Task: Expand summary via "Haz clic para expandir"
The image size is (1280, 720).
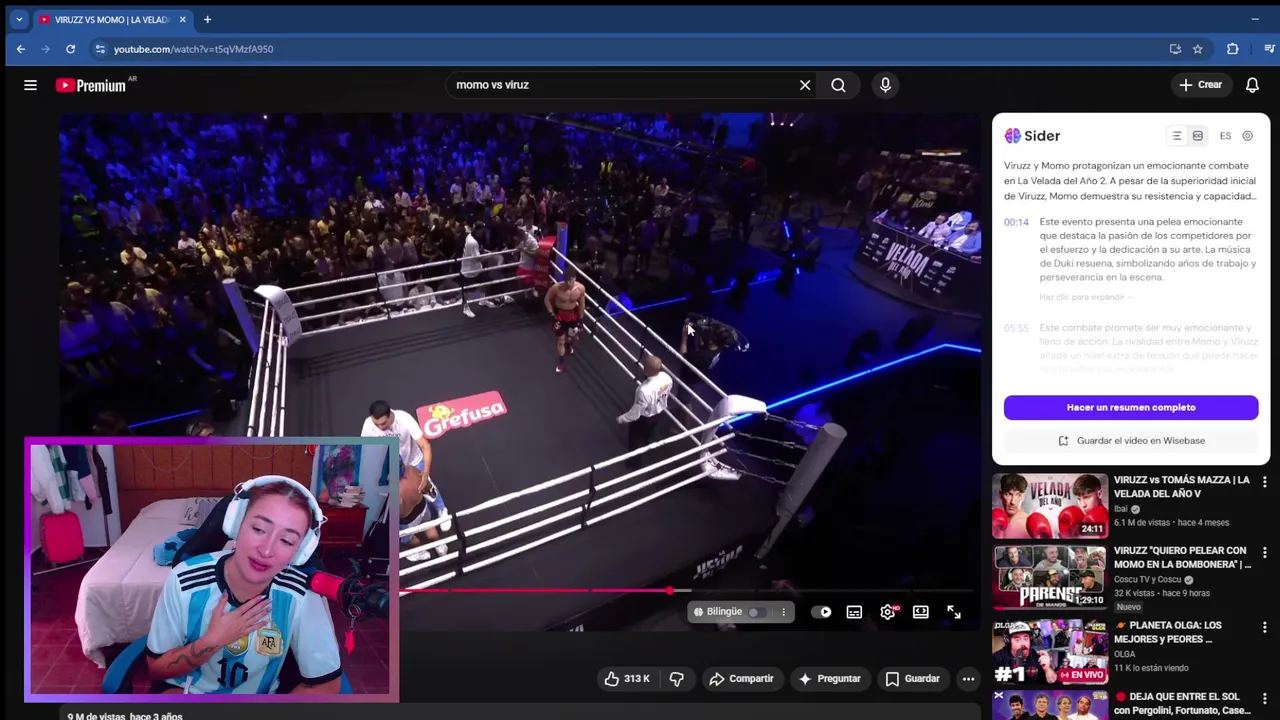Action: 1085,297
